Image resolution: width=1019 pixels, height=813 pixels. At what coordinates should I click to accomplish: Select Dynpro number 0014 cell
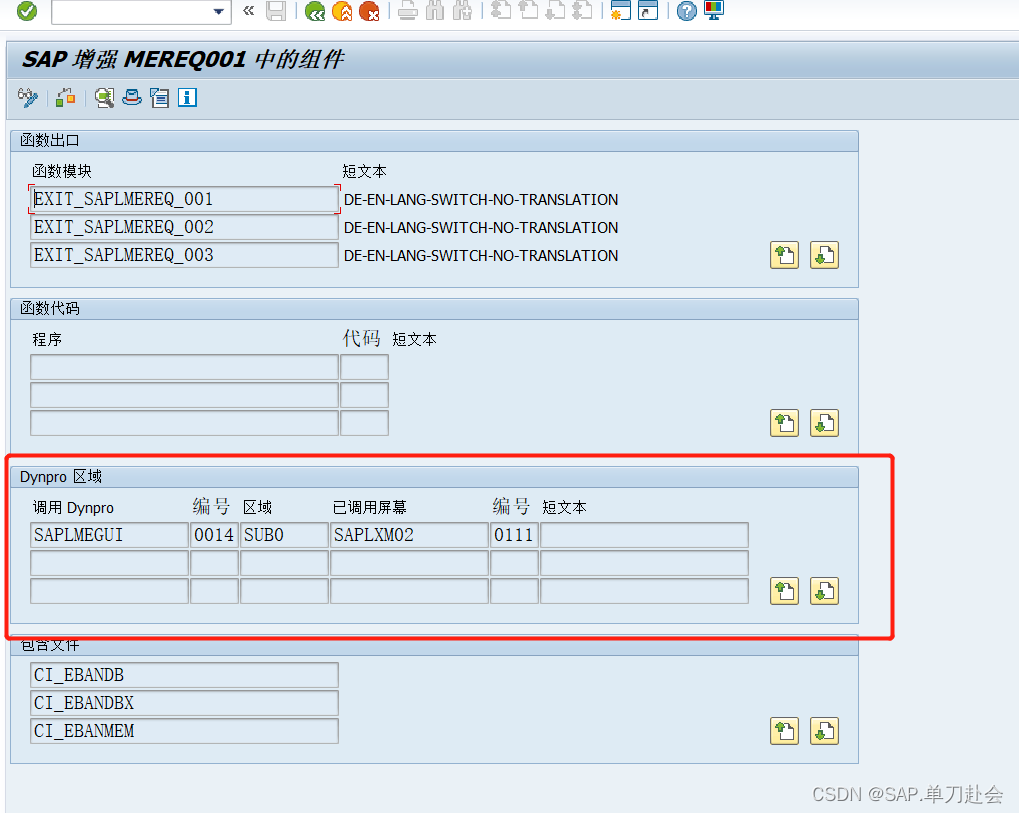click(214, 535)
